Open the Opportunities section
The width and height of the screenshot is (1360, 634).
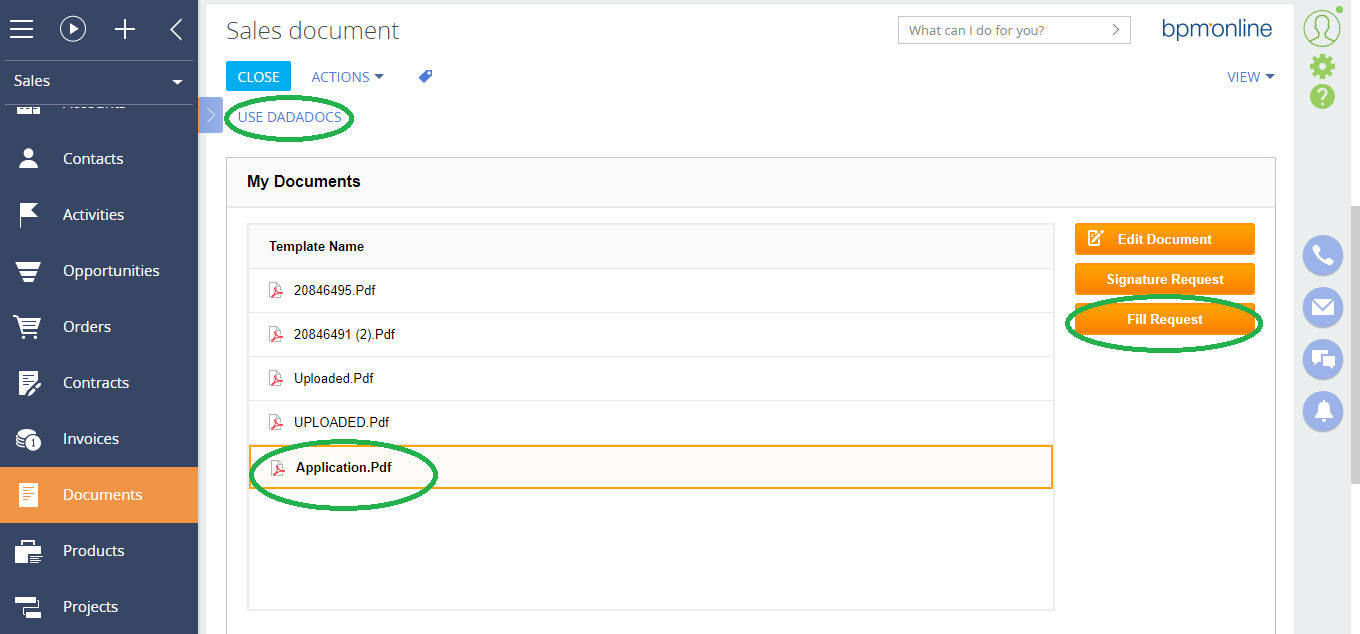click(x=99, y=271)
